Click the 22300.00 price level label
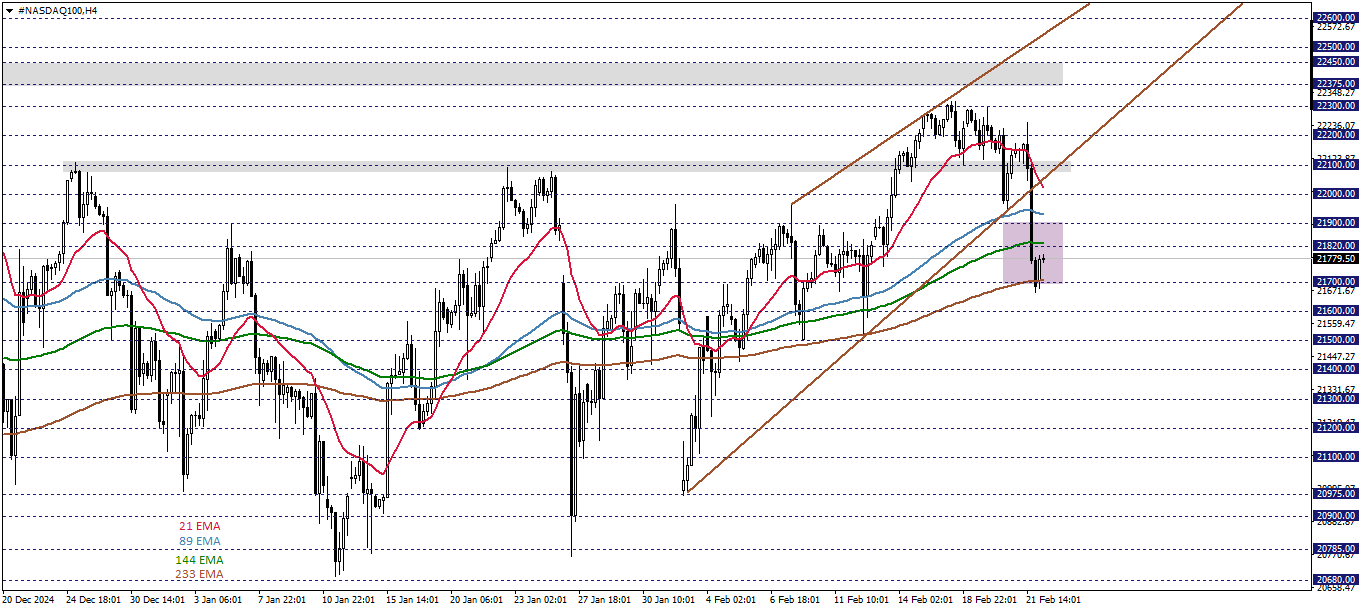The height and width of the screenshot is (611, 1362). pos(1336,105)
